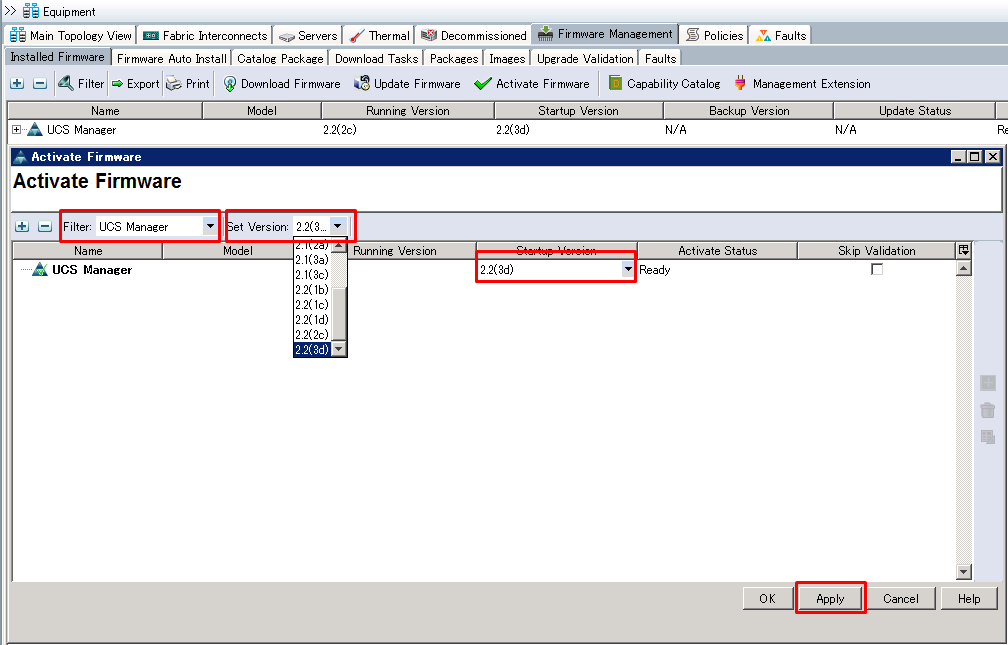Screen dimensions: 1008x645
Task: Open the Policies tab
Action: [714, 35]
